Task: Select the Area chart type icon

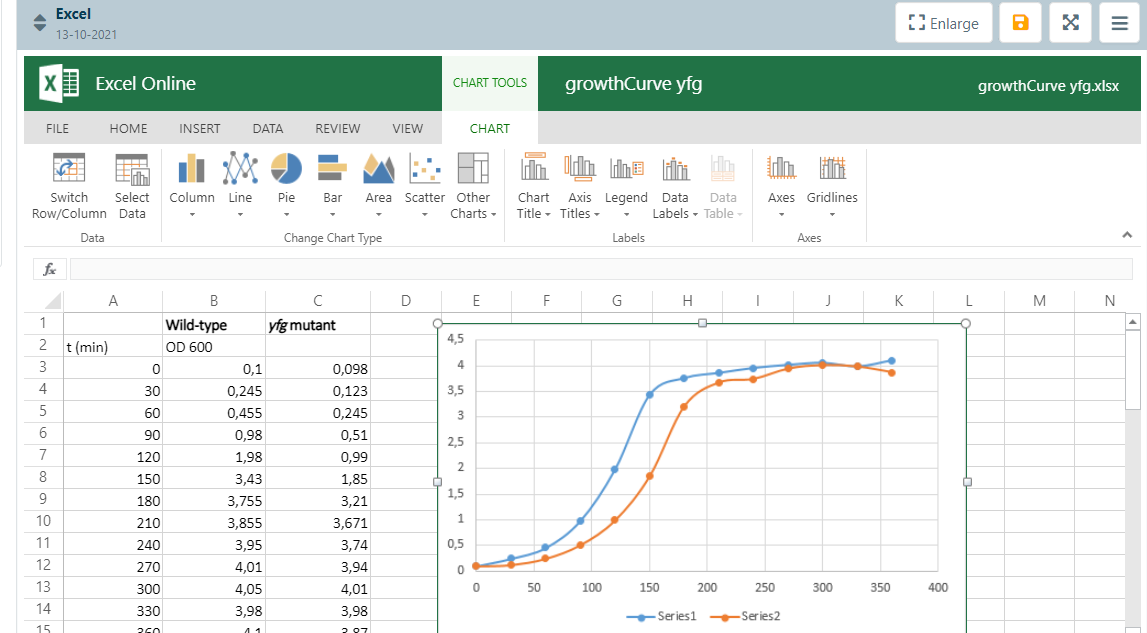Action: (378, 169)
